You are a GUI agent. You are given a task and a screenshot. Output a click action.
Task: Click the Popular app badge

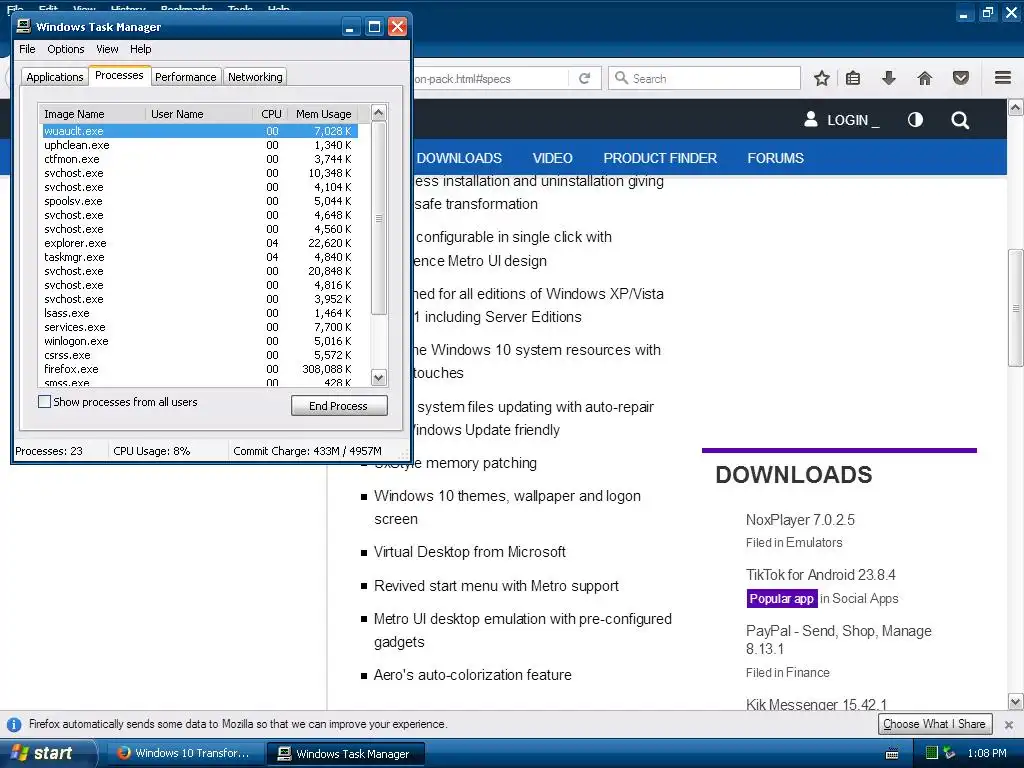click(x=782, y=598)
